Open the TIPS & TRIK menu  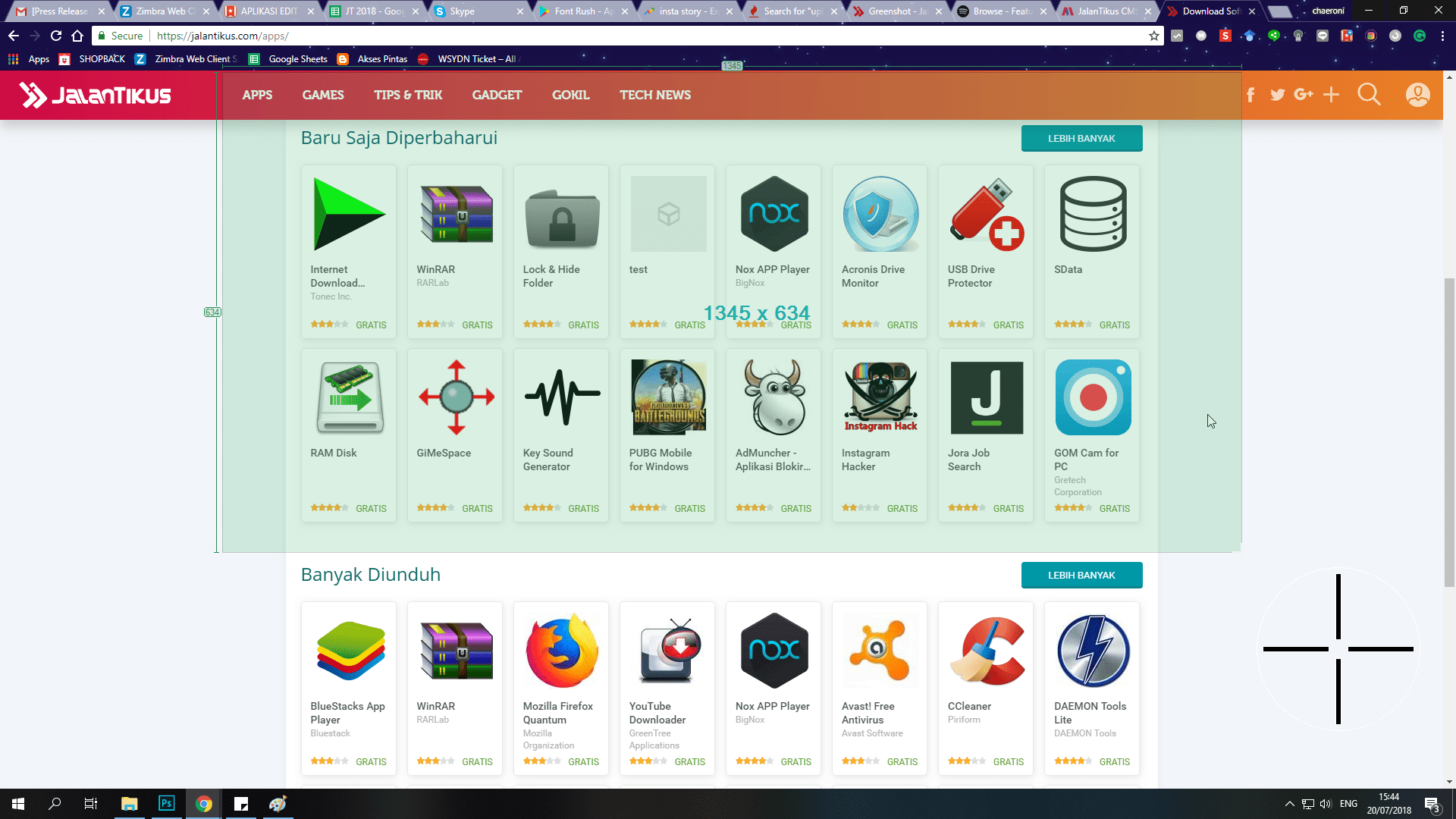[408, 95]
